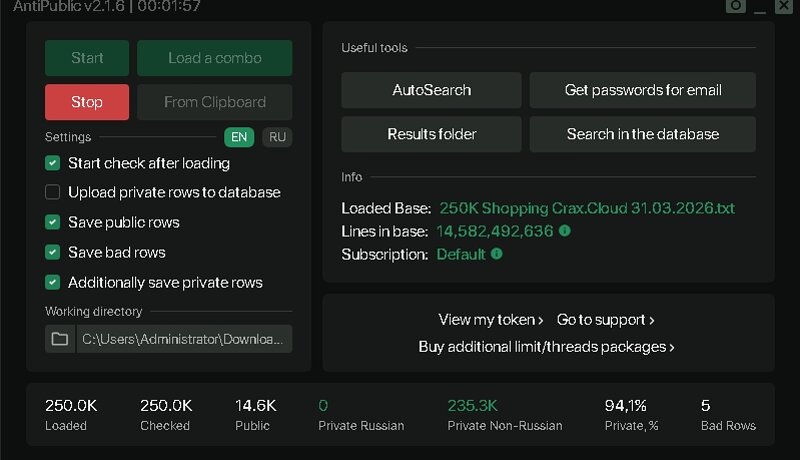
Task: Open Buy additional limit/threads packages
Action: (x=546, y=347)
